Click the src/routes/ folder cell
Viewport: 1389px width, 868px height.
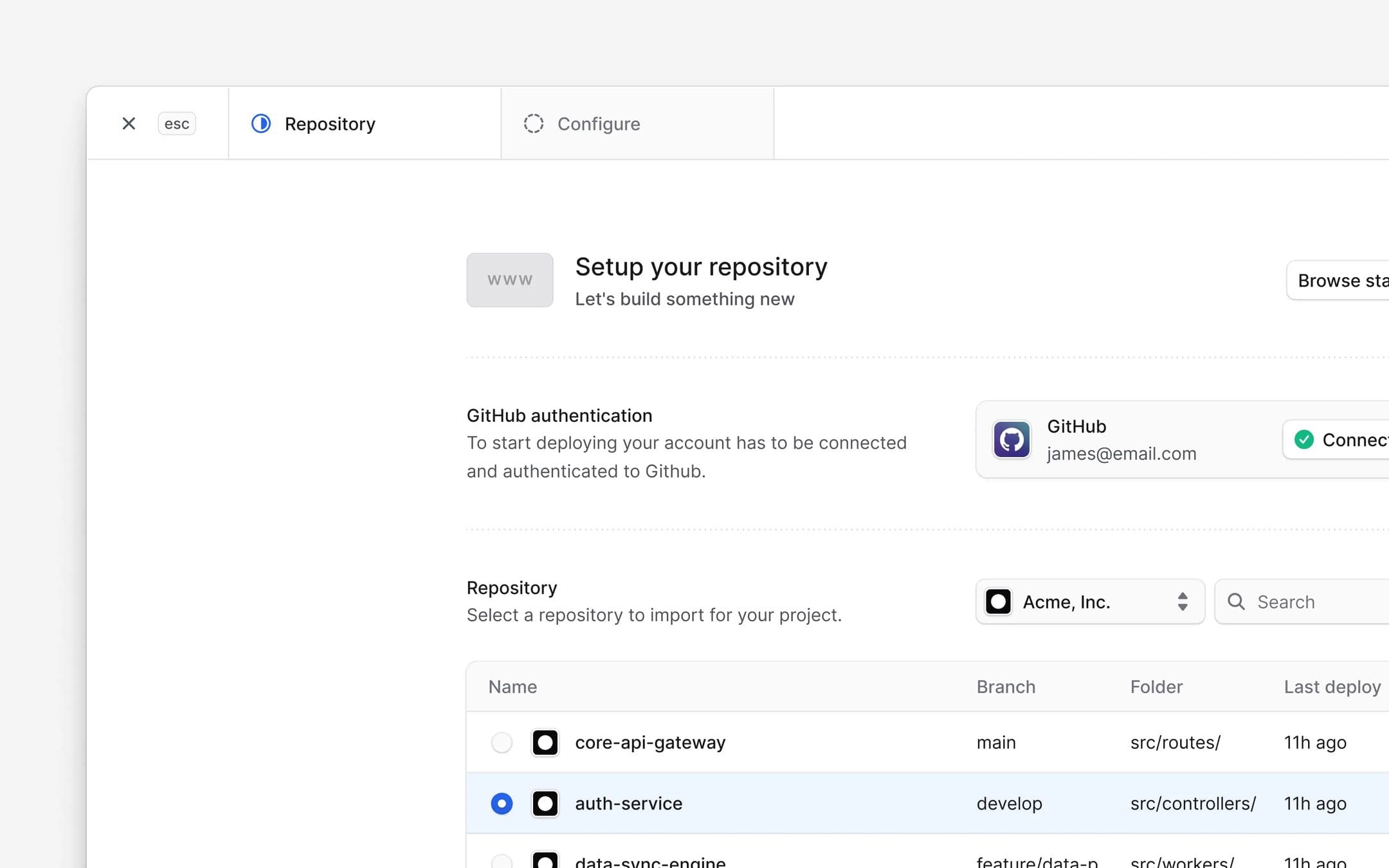(1176, 743)
